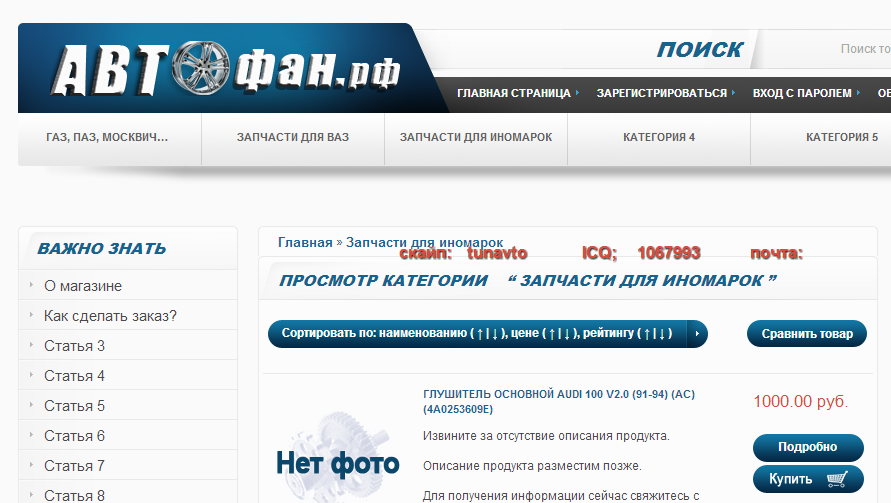Expand the Вход с паролем menu arrow

[x=858, y=93]
